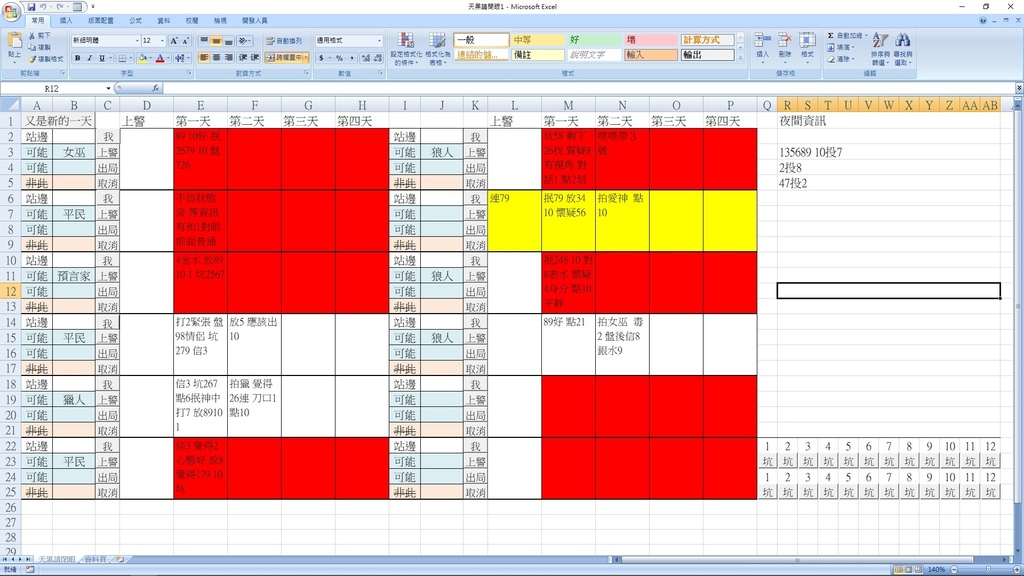Insert cells with 插入 button in Cells group

[762, 46]
